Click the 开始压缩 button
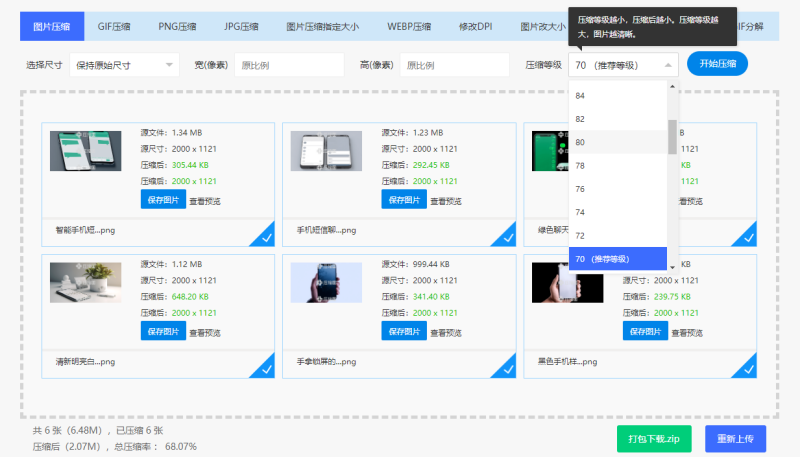This screenshot has height=457, width=800. click(717, 64)
